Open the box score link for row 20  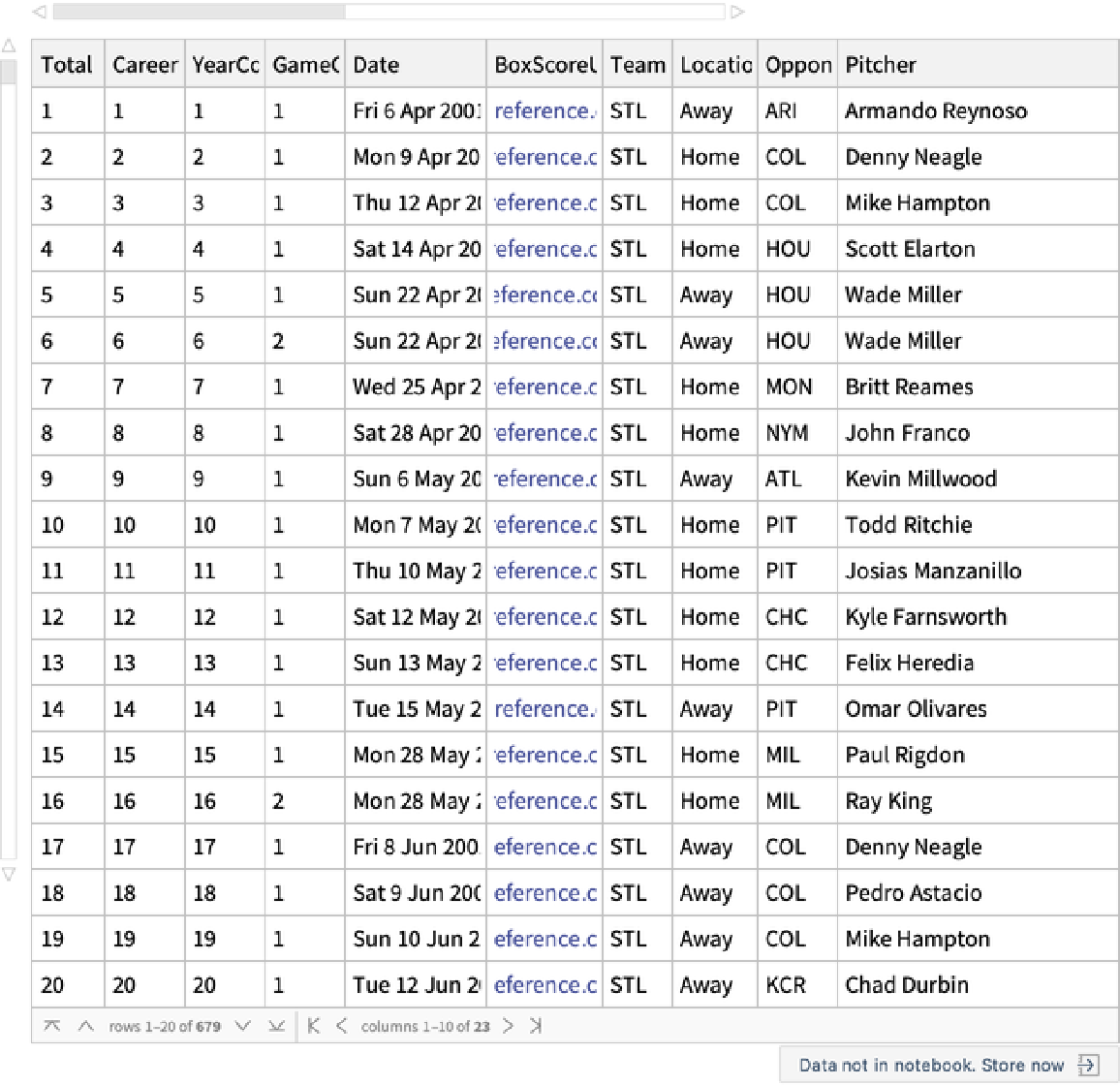point(544,985)
